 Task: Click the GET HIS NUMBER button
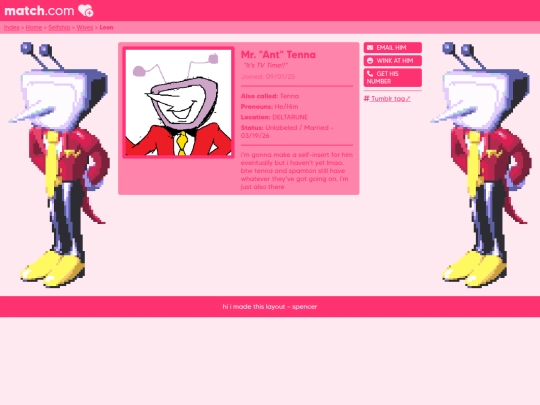click(x=393, y=77)
